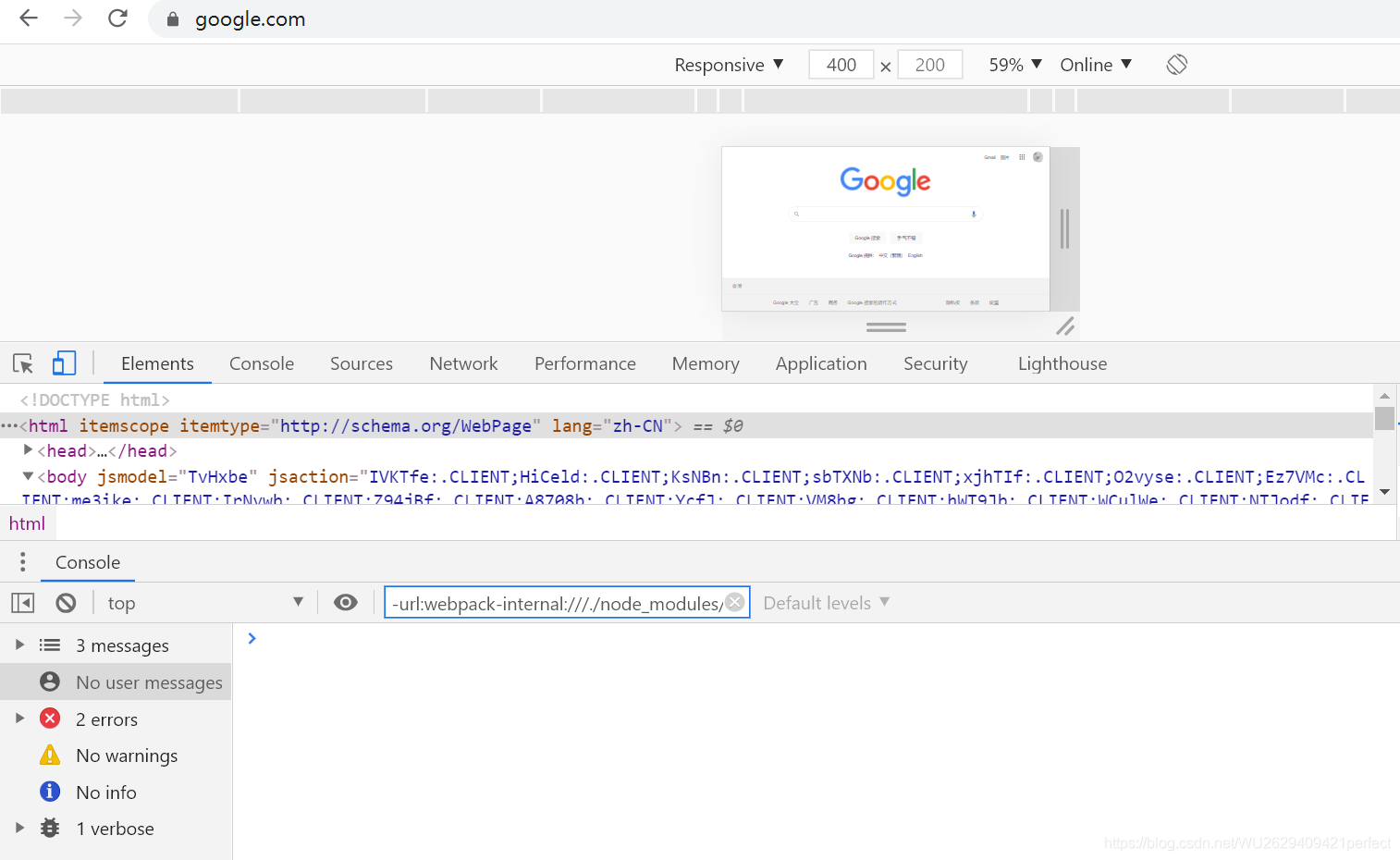Open the Responsive device dropdown

point(729,65)
